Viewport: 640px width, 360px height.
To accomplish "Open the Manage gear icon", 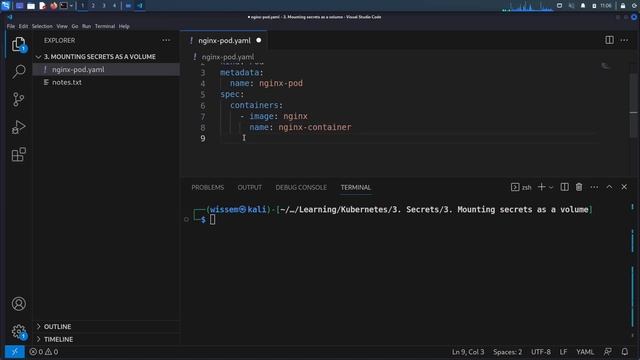I will coord(18,331).
